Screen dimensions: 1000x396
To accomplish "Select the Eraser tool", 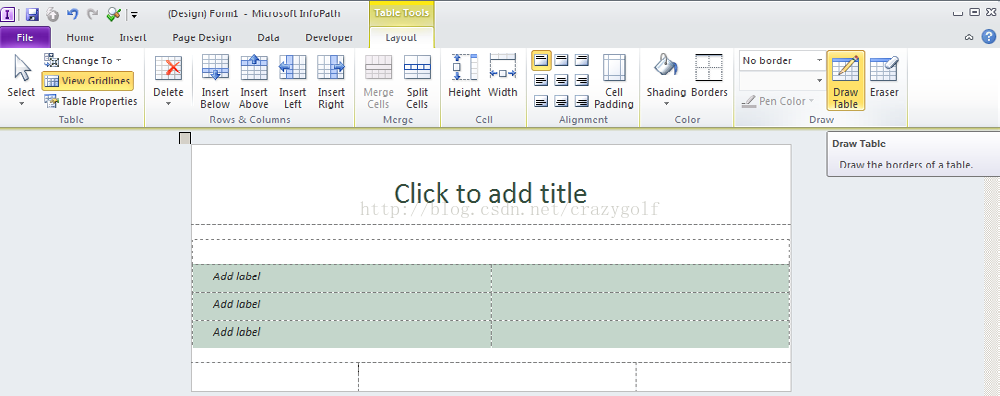I will (x=884, y=77).
